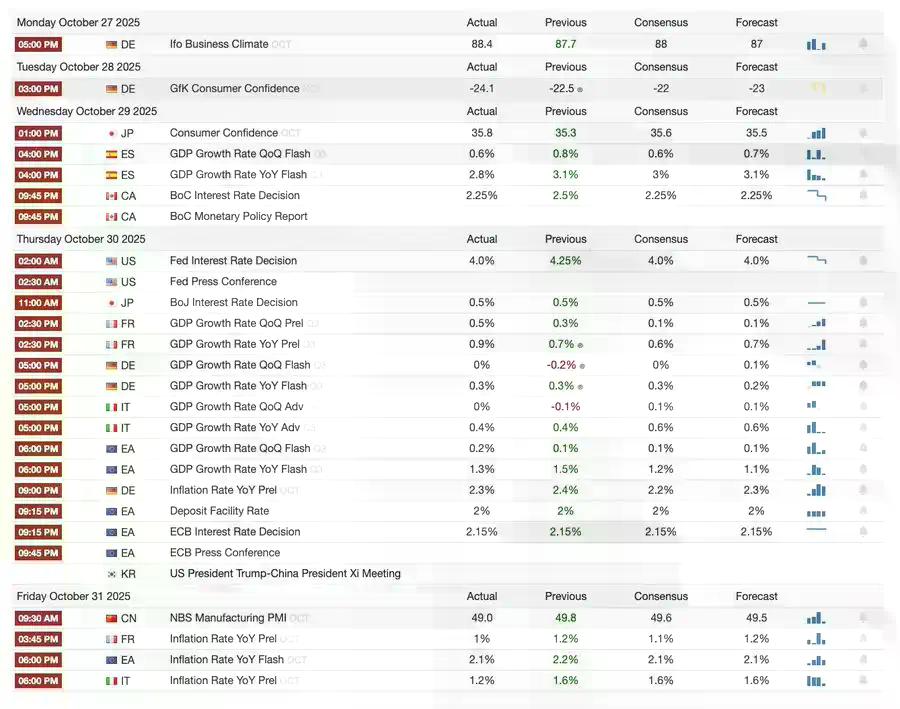Click the Deposit Facility Rate chart icon

click(x=816, y=512)
